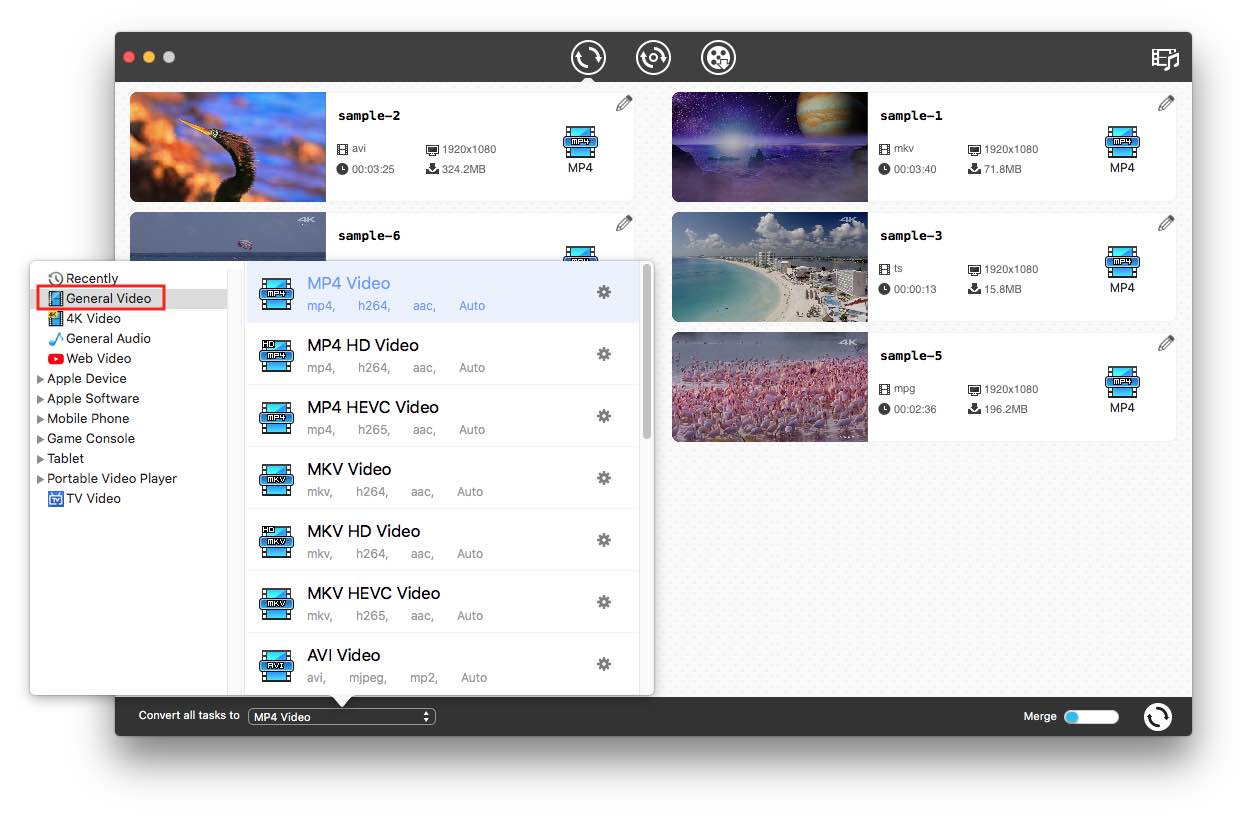
Task: Open the Convert tab icon in toolbar
Action: coord(588,57)
